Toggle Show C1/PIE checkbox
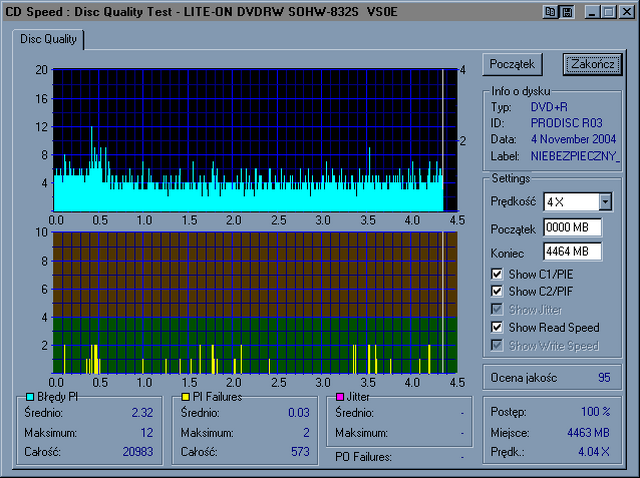 click(x=497, y=274)
